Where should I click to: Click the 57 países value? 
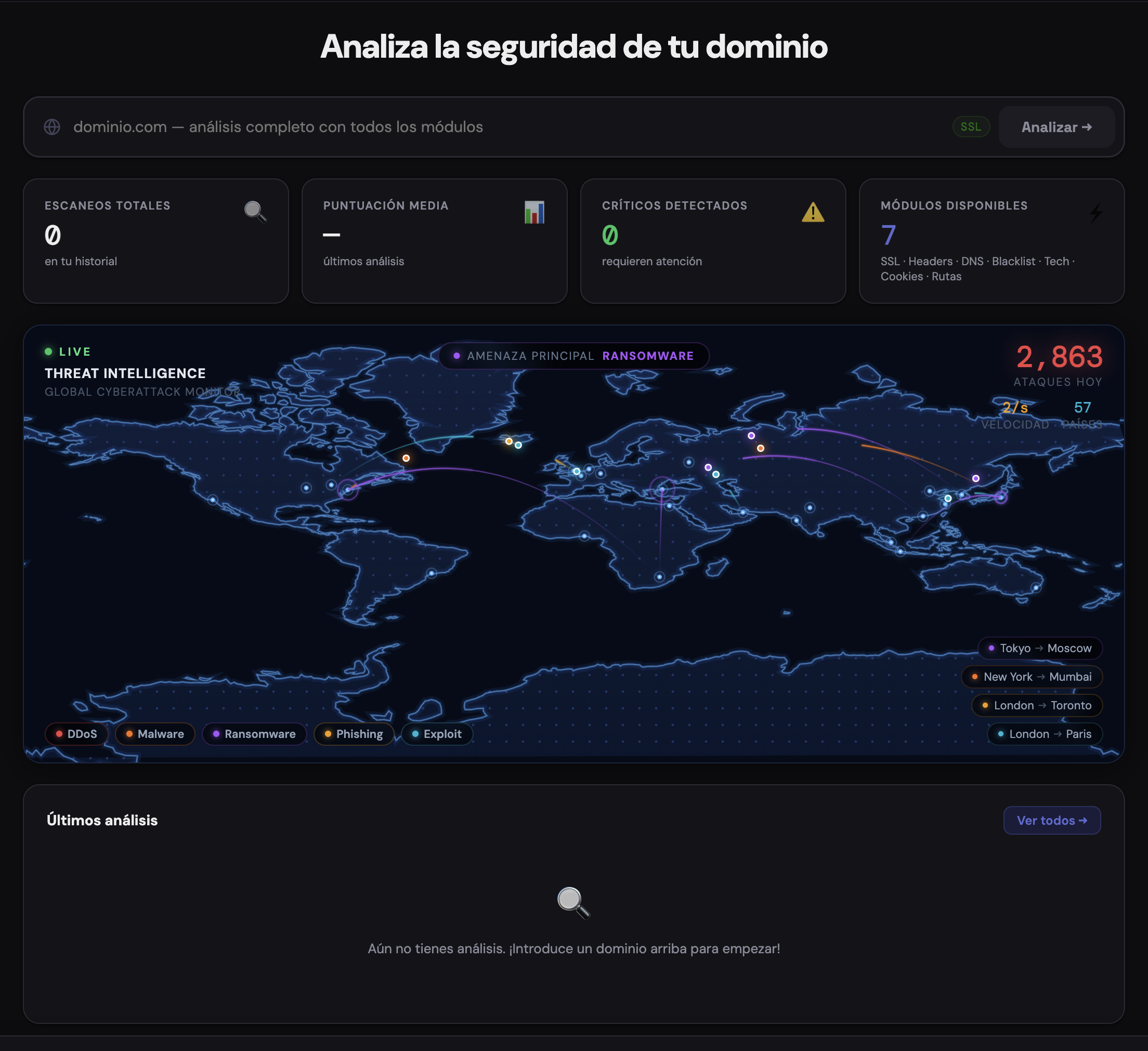[1082, 408]
